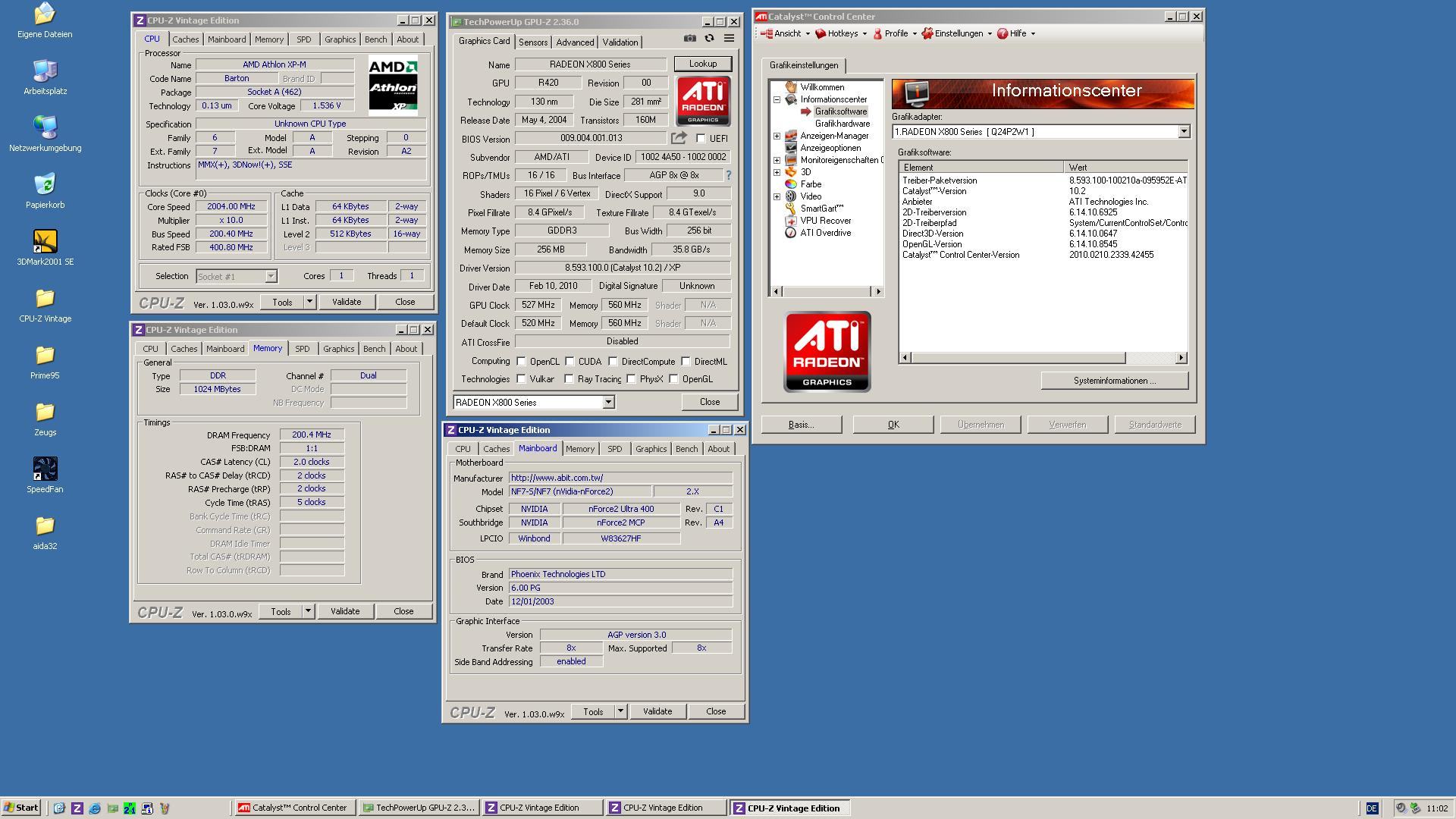Open 3DMark2001 SE desktop icon
Screen dimensions: 1456x819
click(x=45, y=242)
